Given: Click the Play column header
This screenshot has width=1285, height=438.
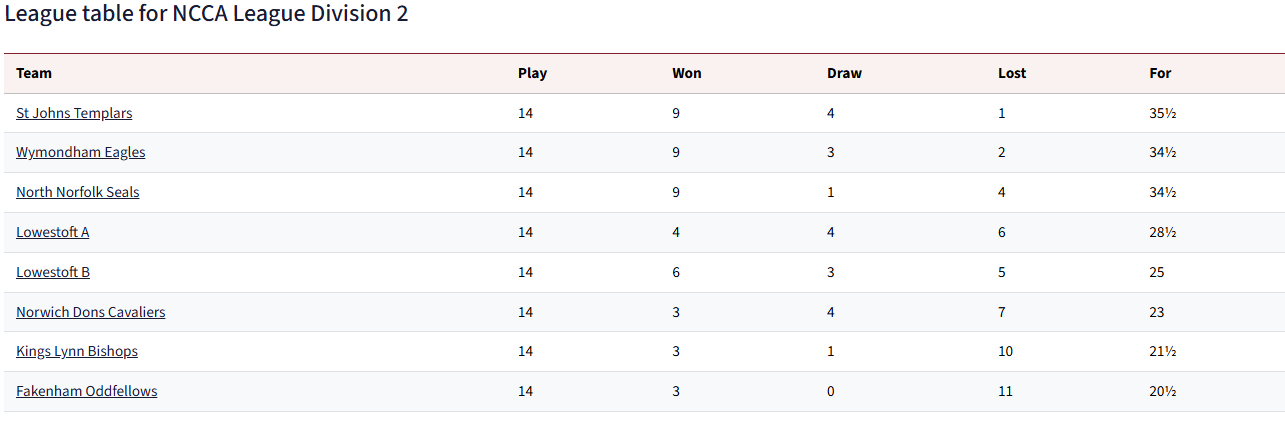Looking at the screenshot, I should coord(533,73).
